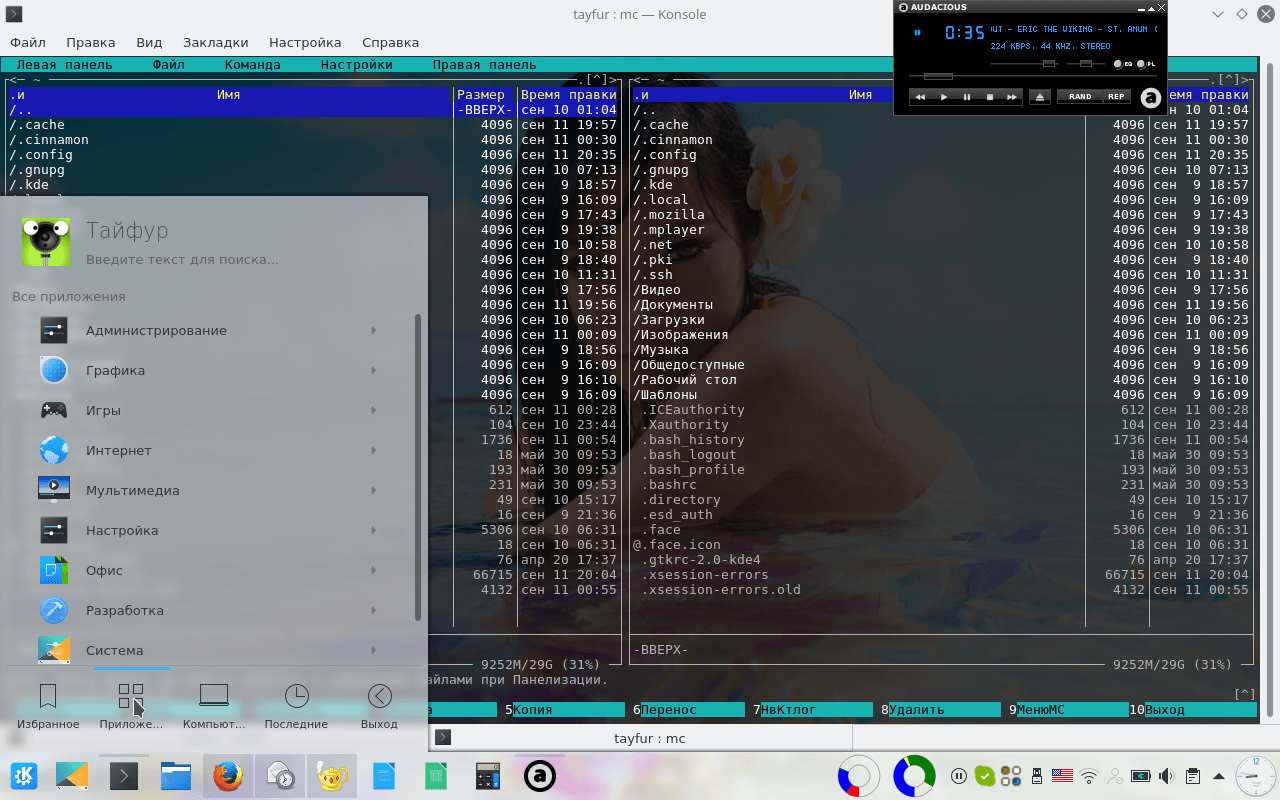Viewport: 1280px width, 800px height.
Task: Pause playback in Audacious
Action: coord(967,97)
